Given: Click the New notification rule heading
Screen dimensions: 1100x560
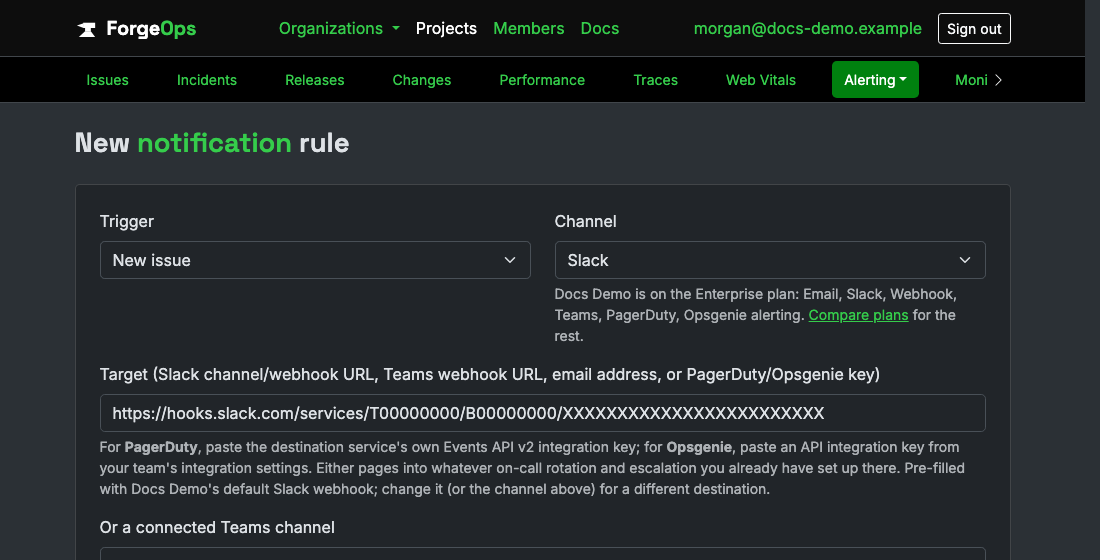Looking at the screenshot, I should [212, 143].
